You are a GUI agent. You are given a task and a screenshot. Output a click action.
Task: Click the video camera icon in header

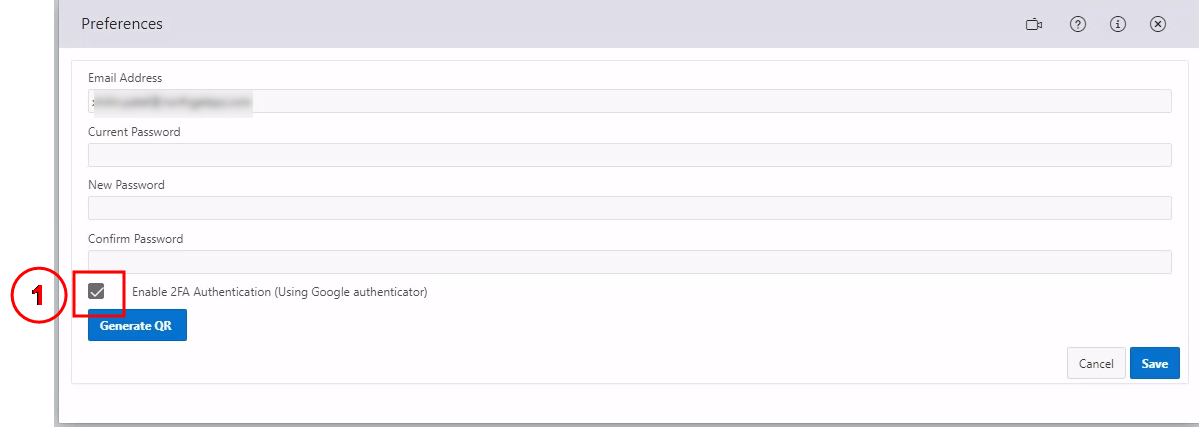(1034, 24)
